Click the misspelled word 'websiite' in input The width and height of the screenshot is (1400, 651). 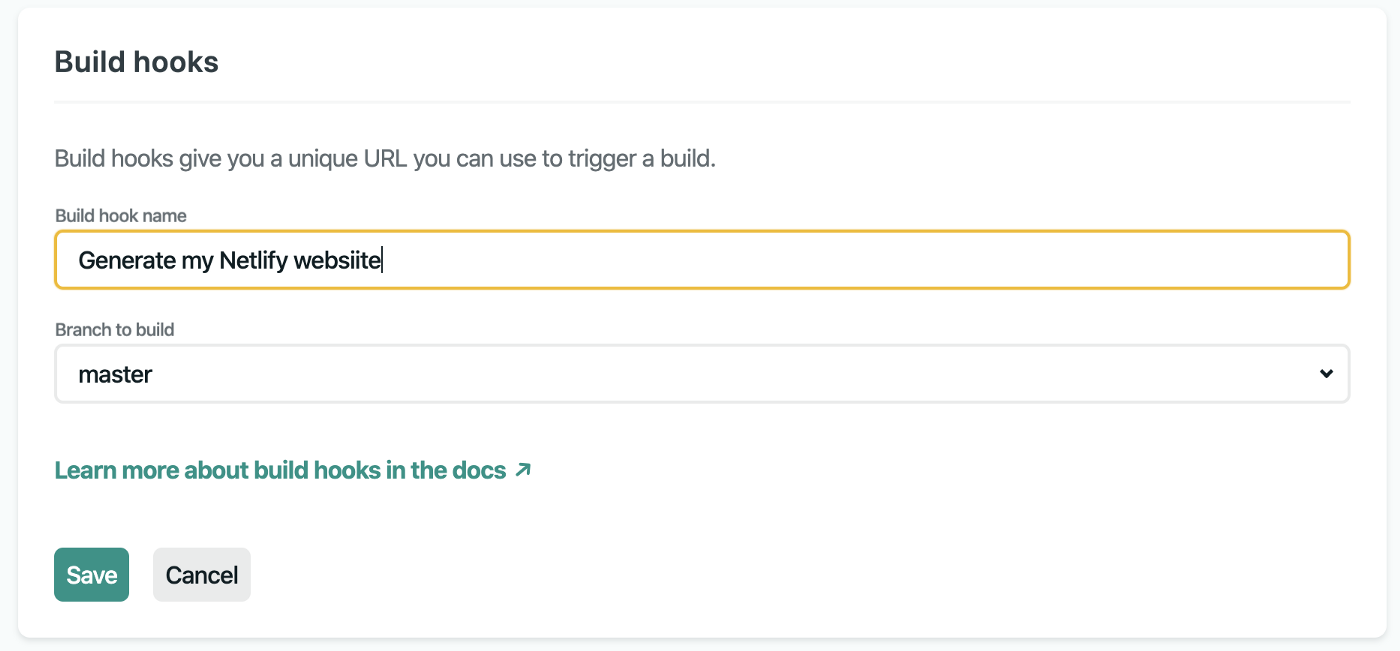tap(337, 261)
